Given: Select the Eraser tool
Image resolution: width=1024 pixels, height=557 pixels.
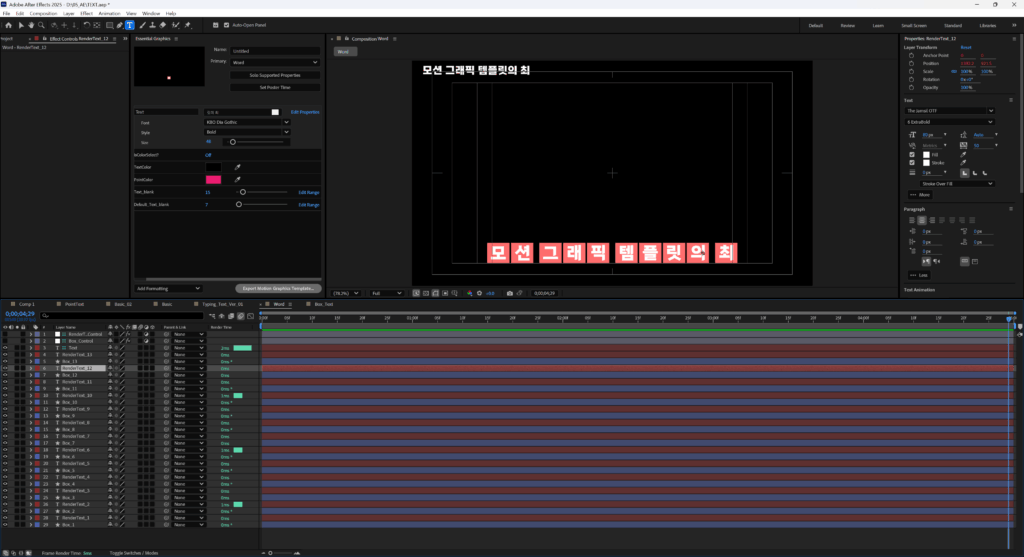Looking at the screenshot, I should tap(163, 25).
